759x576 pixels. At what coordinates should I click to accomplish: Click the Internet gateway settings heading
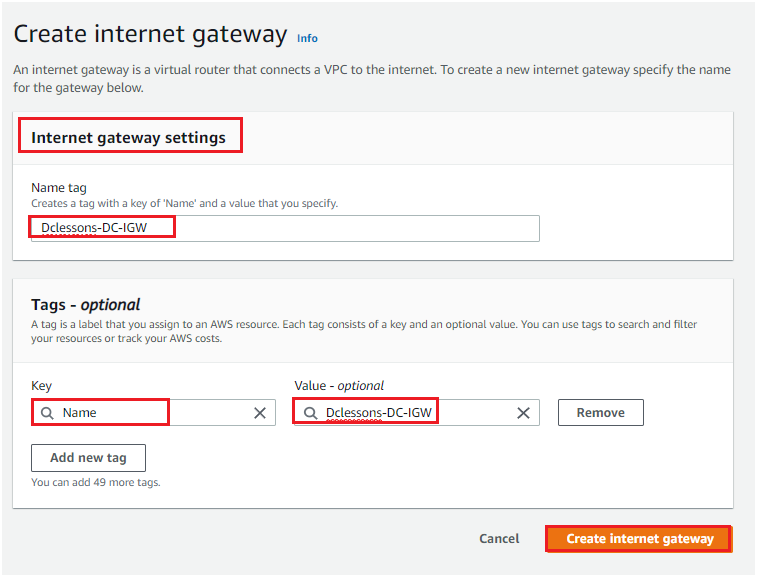128,137
